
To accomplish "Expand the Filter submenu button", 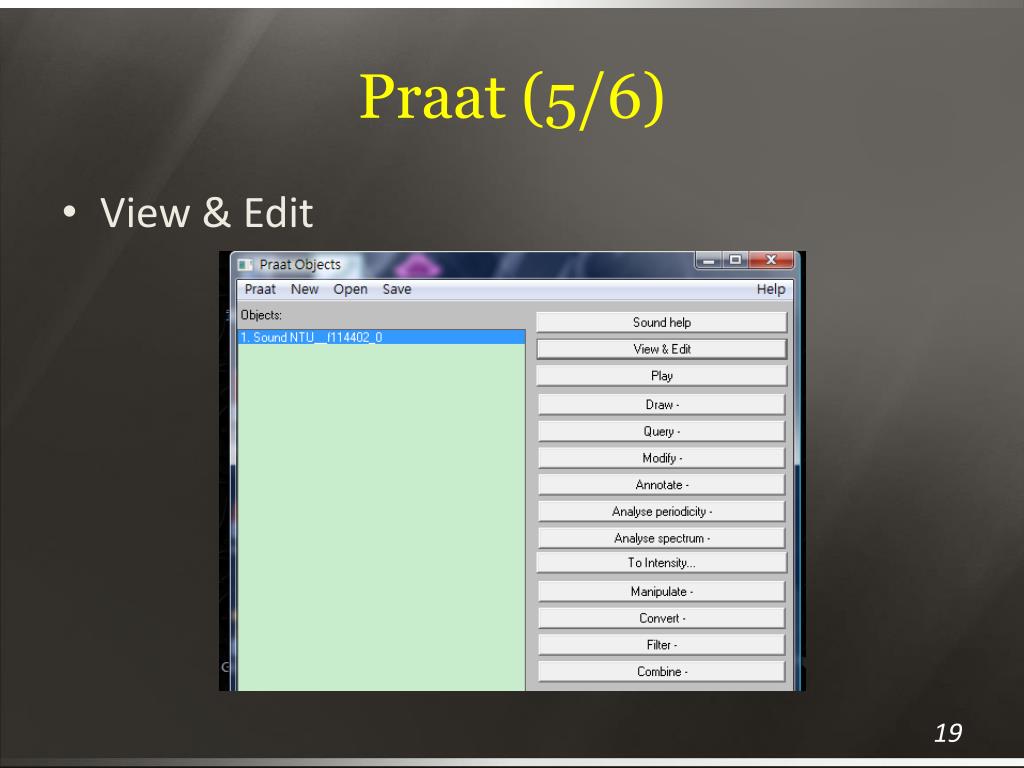I will click(x=662, y=645).
